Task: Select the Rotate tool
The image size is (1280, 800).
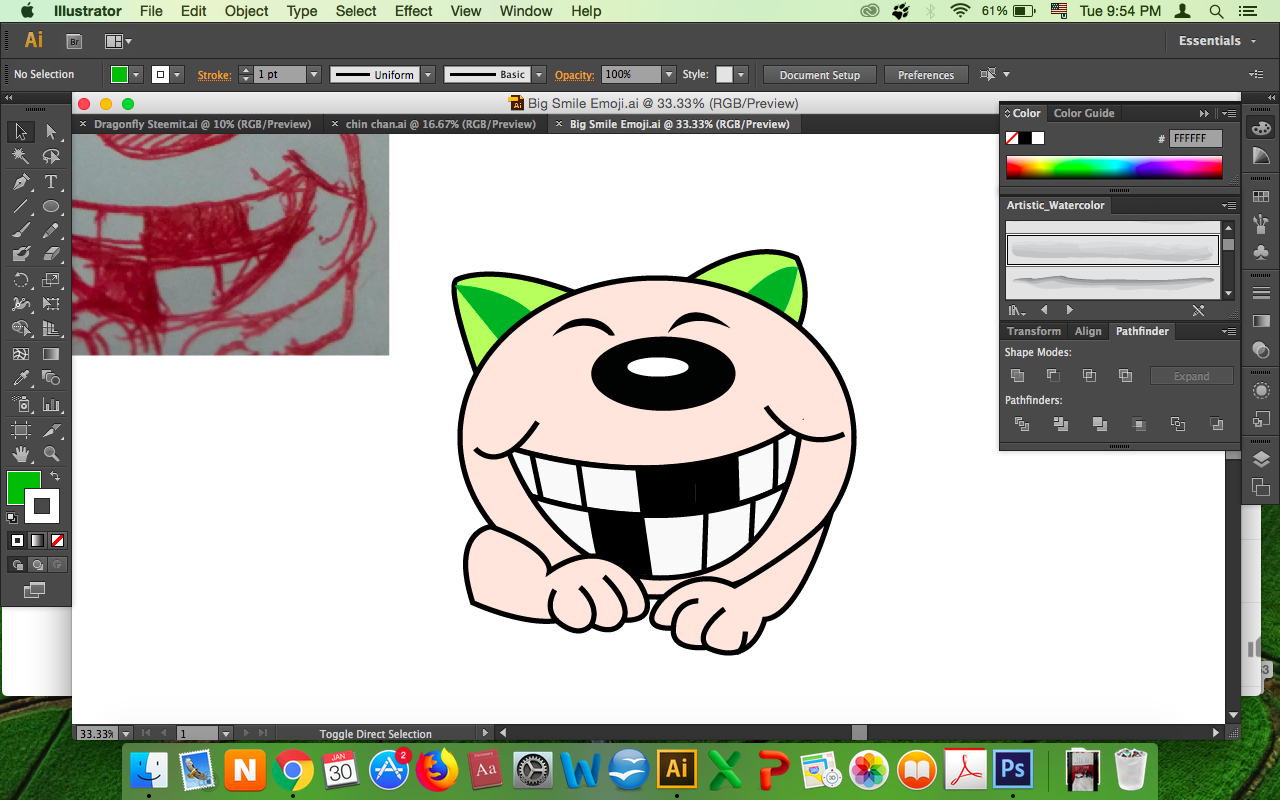Action: (21, 280)
